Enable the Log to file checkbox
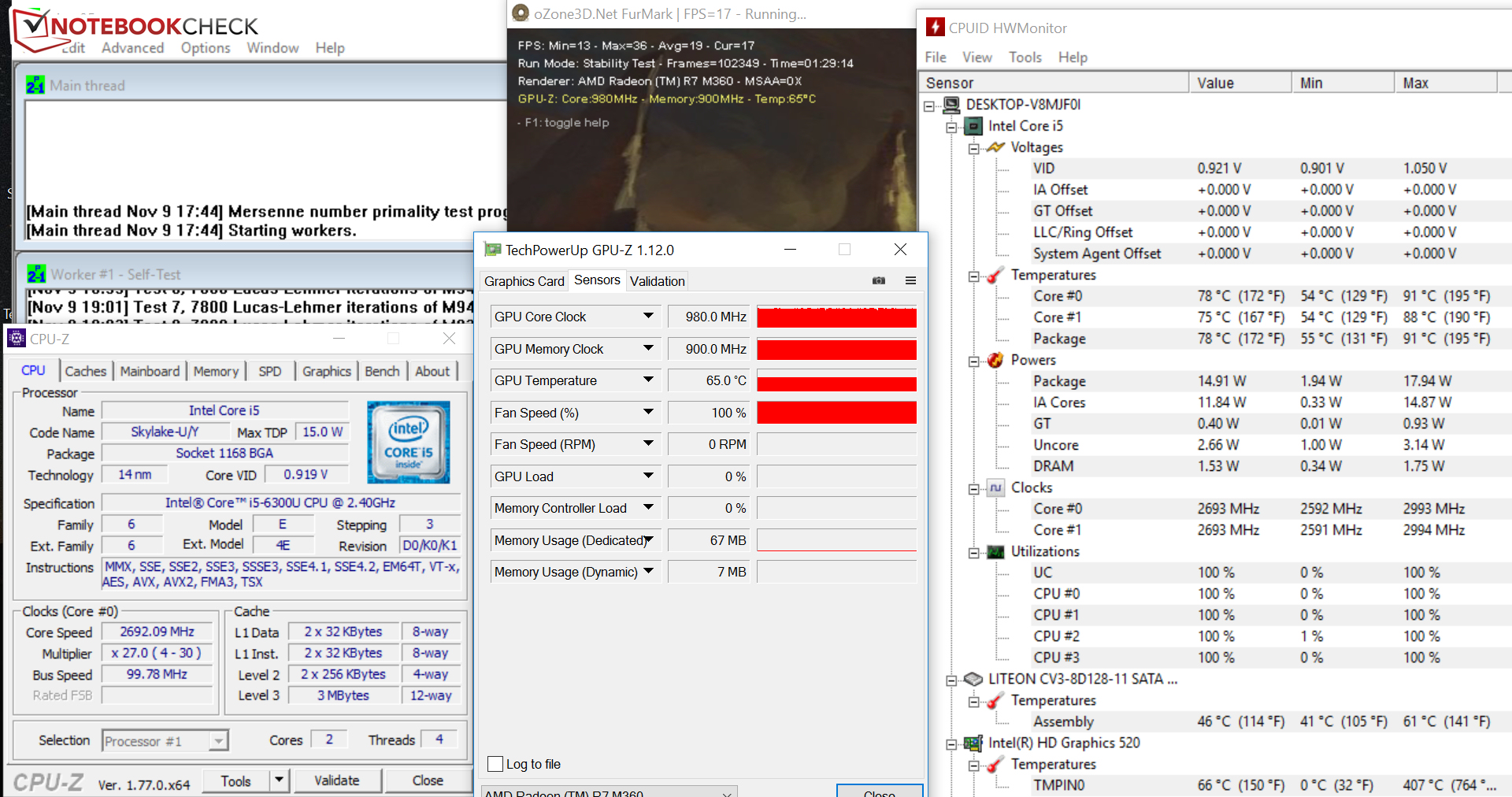Image resolution: width=1512 pixels, height=797 pixels. 495,764
